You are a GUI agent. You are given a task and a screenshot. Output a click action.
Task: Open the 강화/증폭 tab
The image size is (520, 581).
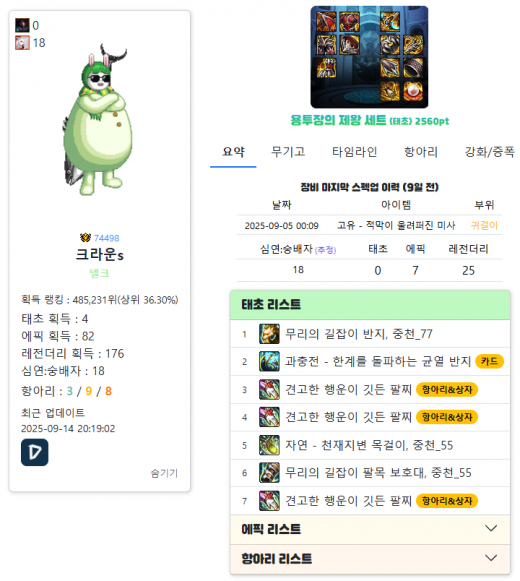click(x=489, y=152)
